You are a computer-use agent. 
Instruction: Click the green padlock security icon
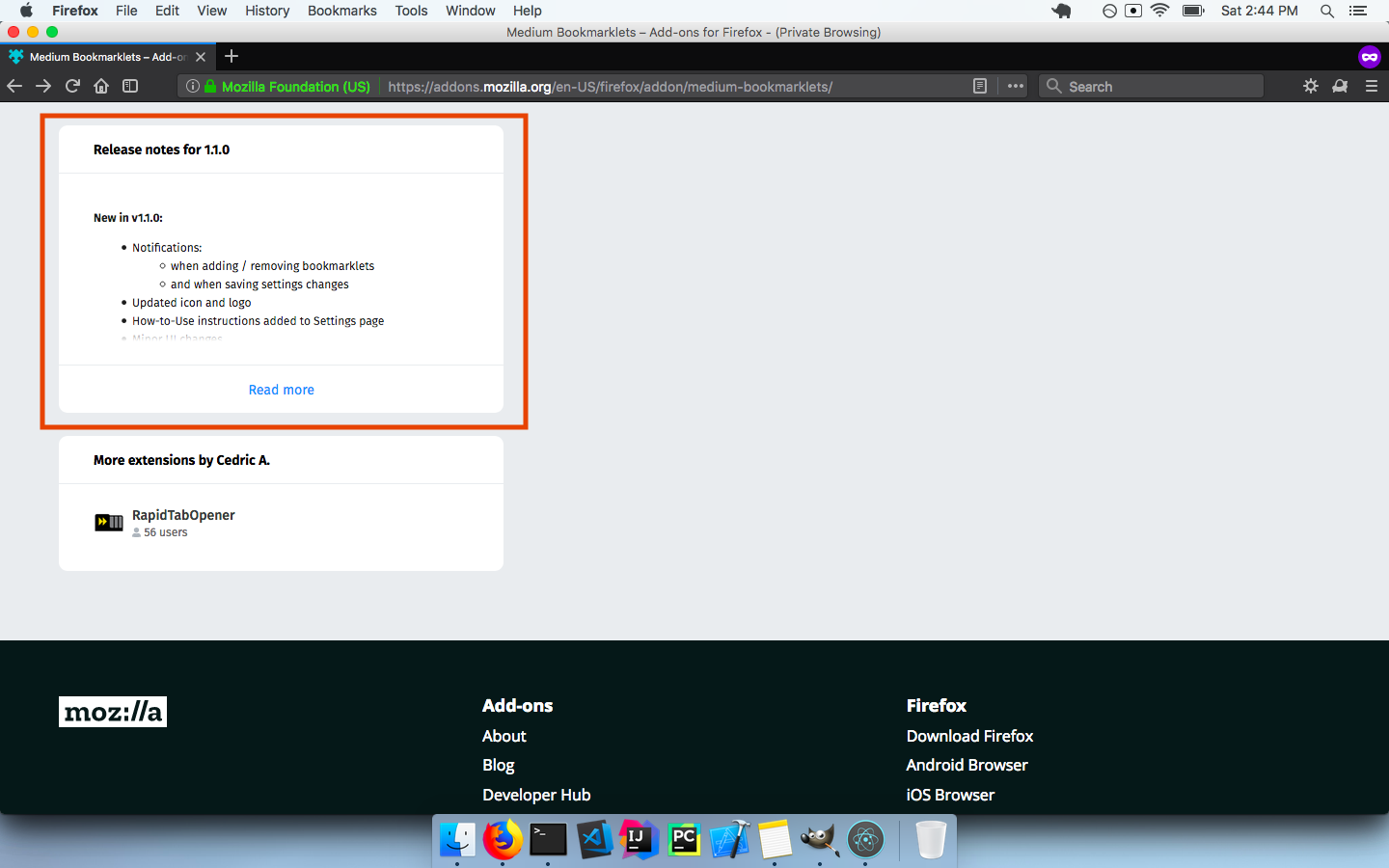point(210,86)
